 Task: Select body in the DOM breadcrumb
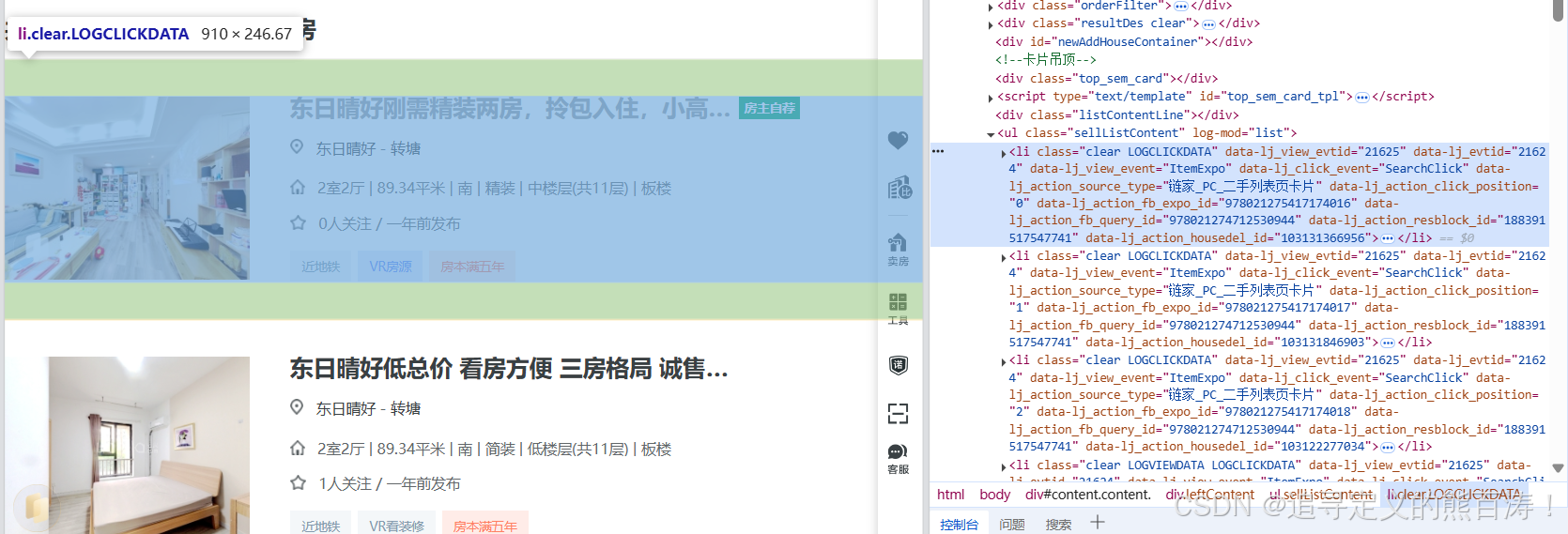click(994, 495)
